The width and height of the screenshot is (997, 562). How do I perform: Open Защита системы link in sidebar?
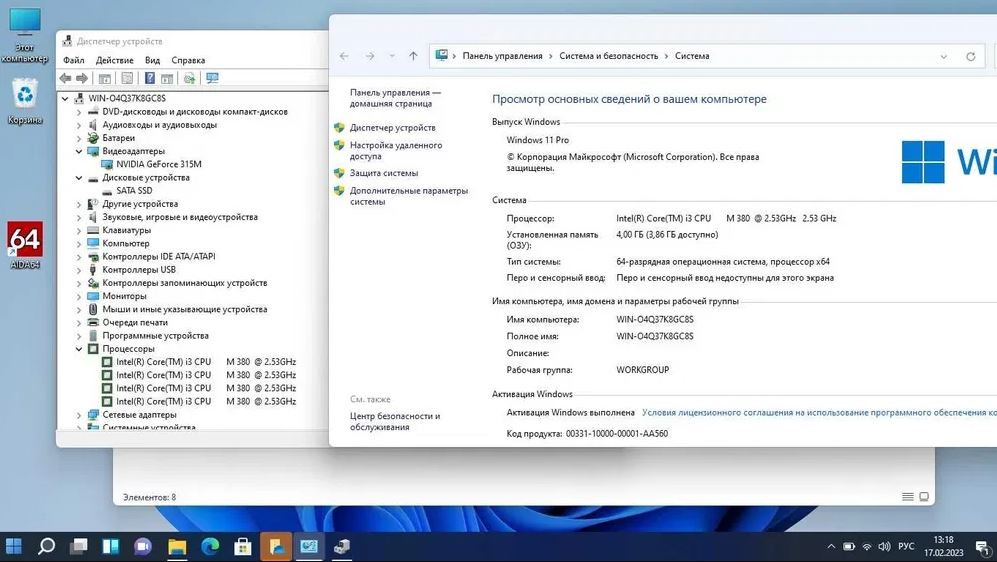pos(384,173)
